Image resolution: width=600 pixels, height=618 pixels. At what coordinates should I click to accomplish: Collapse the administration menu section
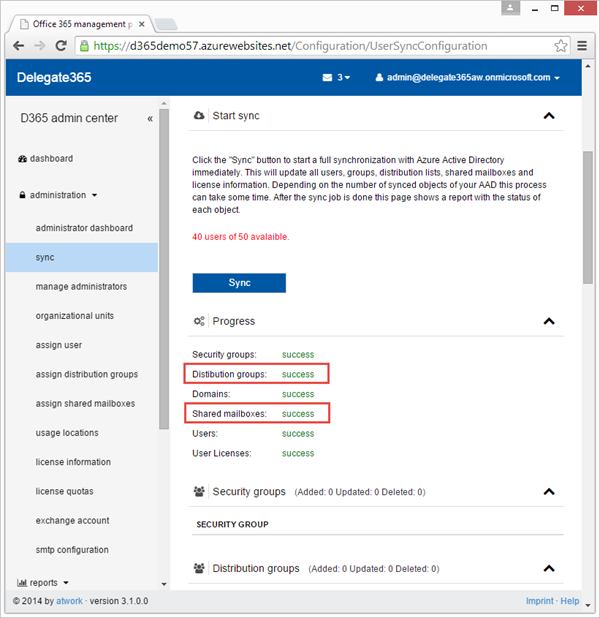click(x=58, y=195)
